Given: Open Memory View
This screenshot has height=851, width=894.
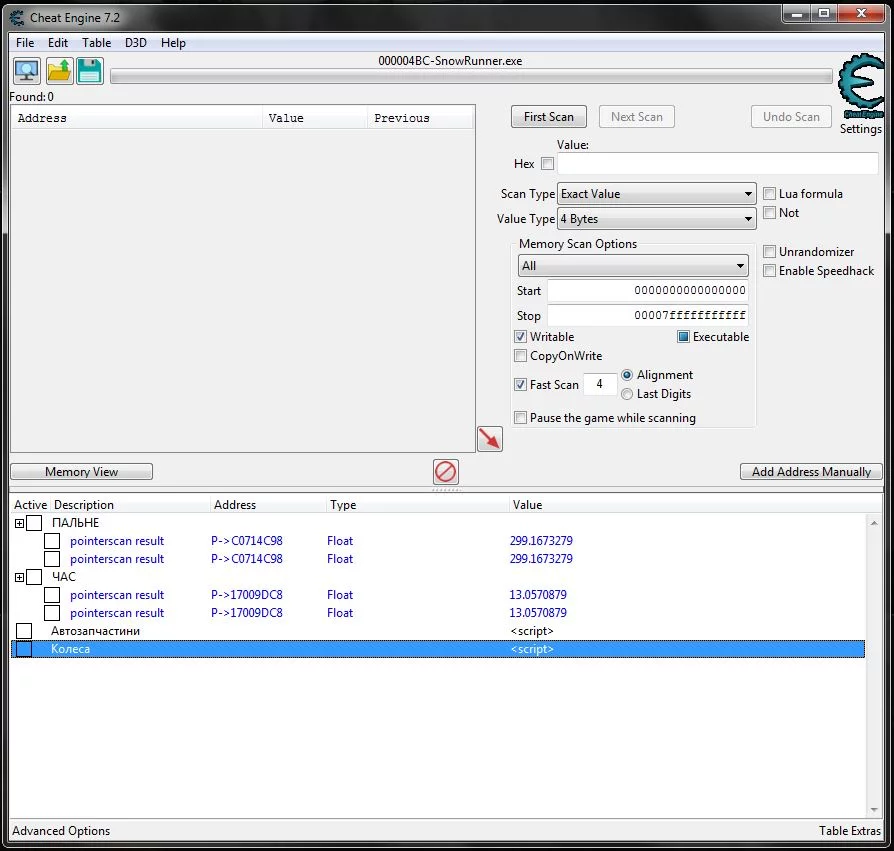Looking at the screenshot, I should 82,471.
